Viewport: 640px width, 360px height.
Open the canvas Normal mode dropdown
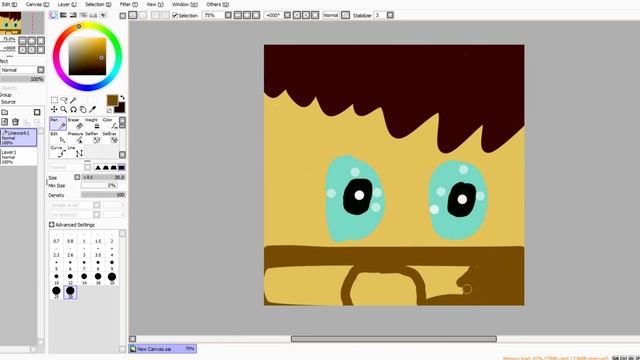(345, 15)
